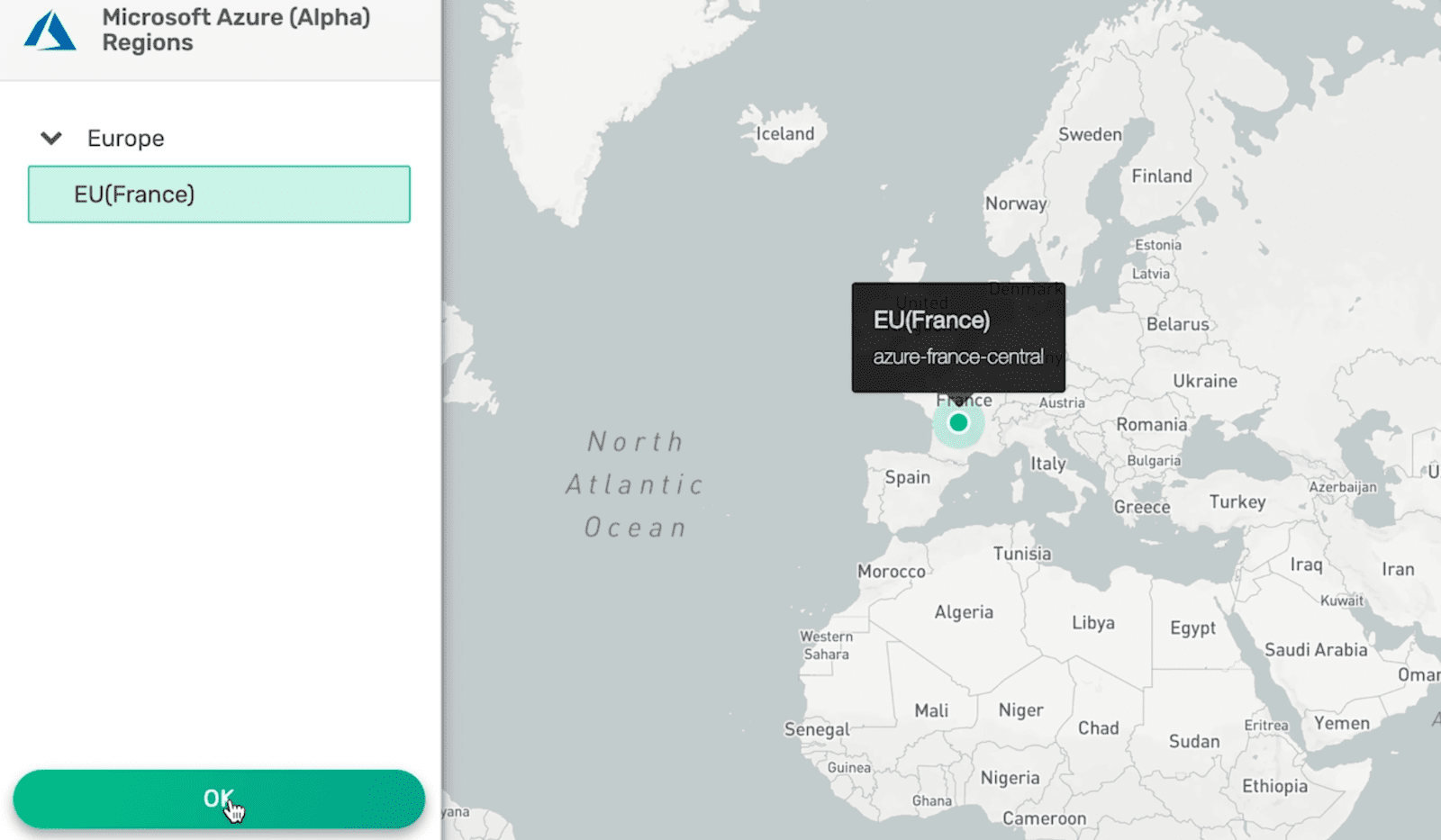The width and height of the screenshot is (1441, 840).
Task: Click the Turkey label on the map
Action: click(x=1237, y=502)
